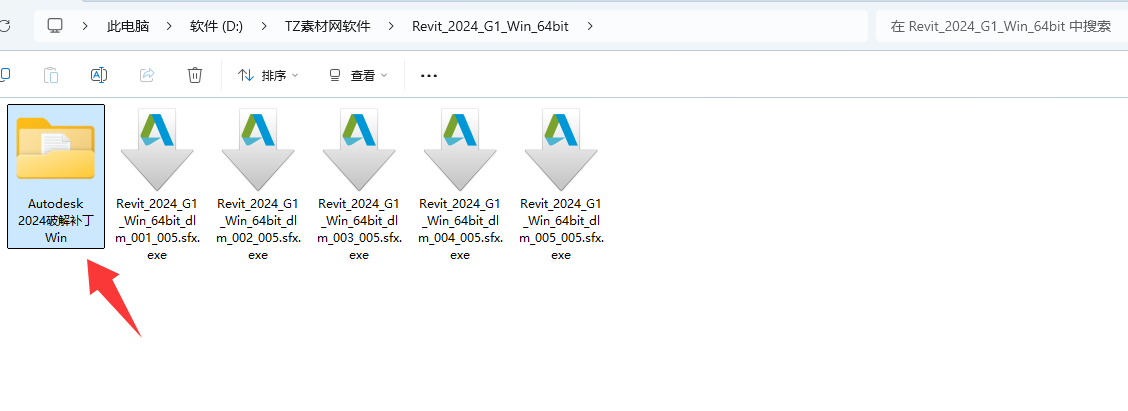Open the three-dots more options menu
Image resolution: width=1128 pixels, height=411 pixels.
(429, 75)
